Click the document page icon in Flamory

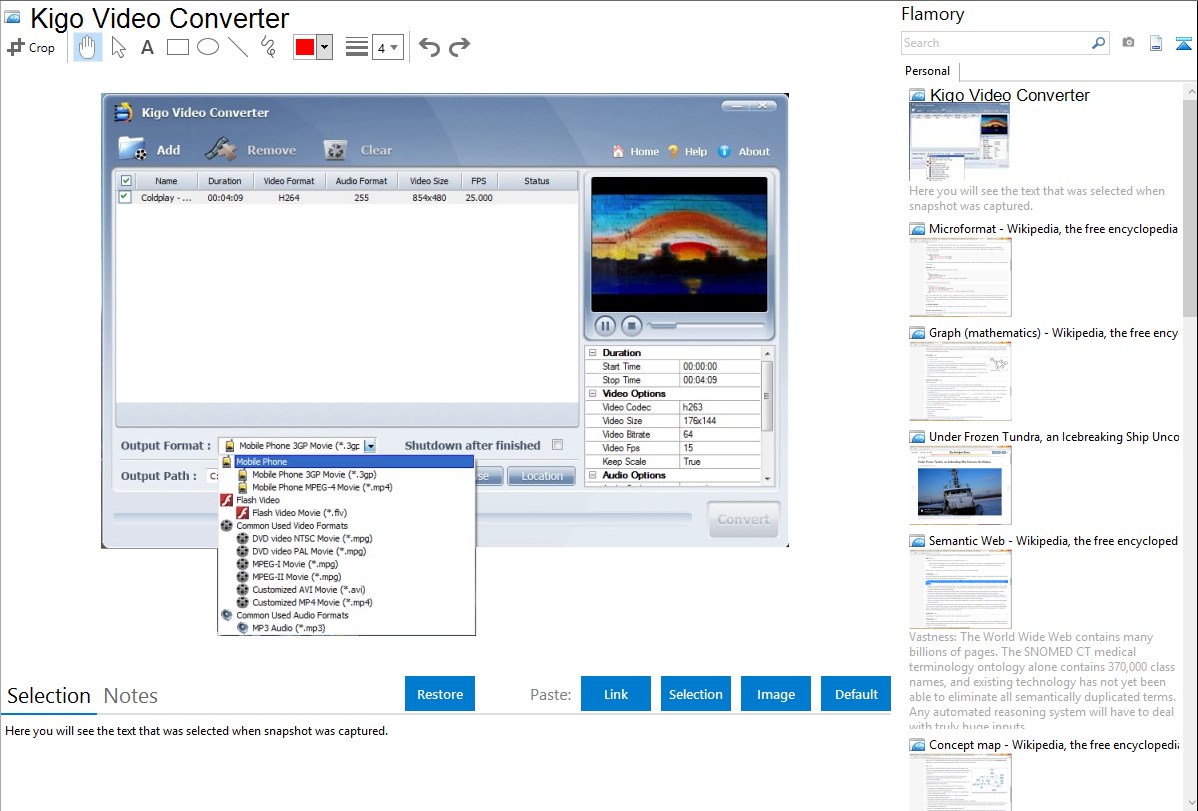point(1156,43)
